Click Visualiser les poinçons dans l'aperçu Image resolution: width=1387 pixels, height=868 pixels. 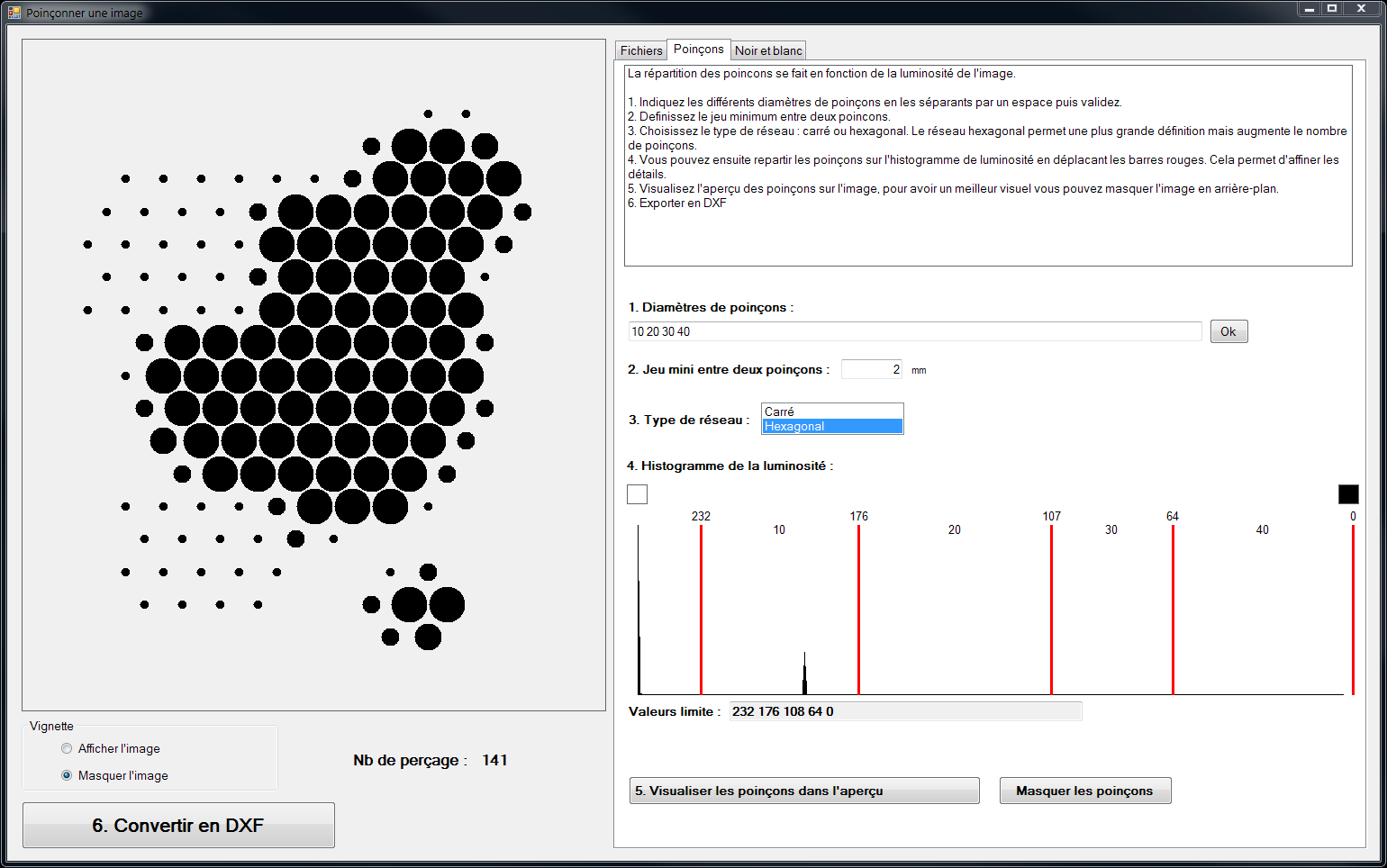[x=803, y=791]
